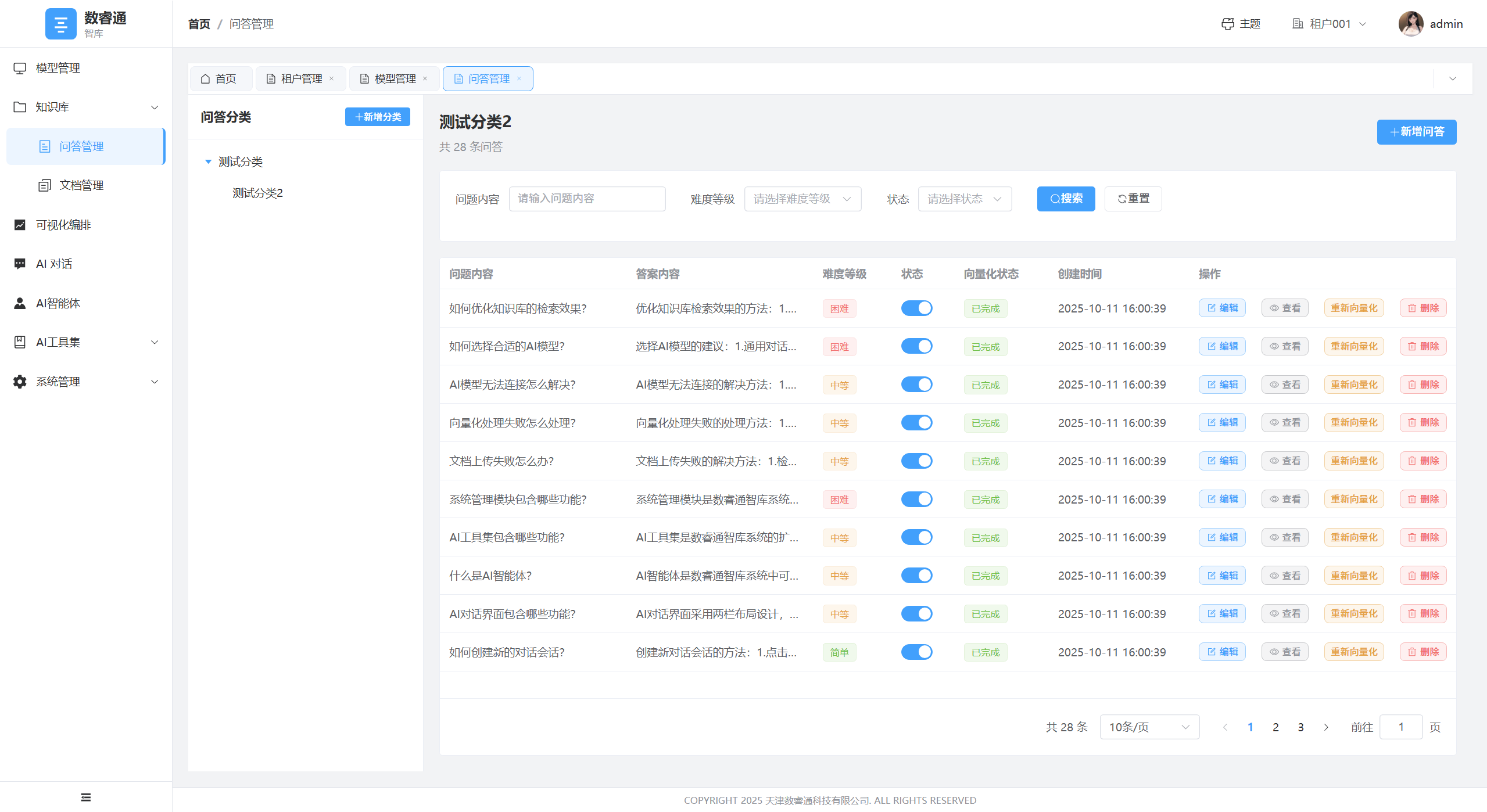The height and width of the screenshot is (812, 1487).
Task: Open the 知识库 sidebar section
Action: (x=51, y=107)
